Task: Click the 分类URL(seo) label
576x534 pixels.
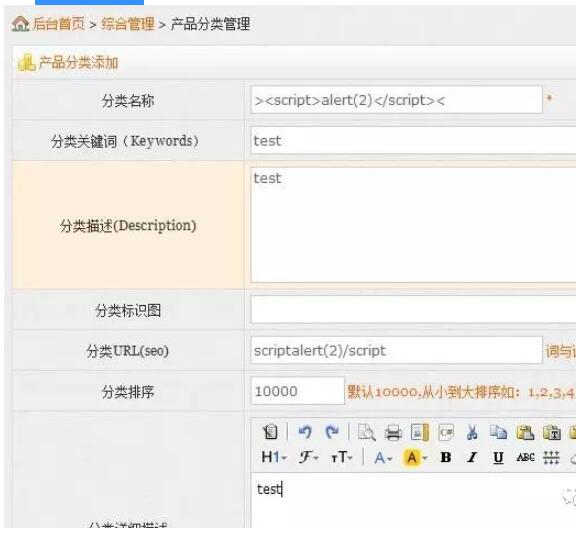Action: tap(127, 351)
